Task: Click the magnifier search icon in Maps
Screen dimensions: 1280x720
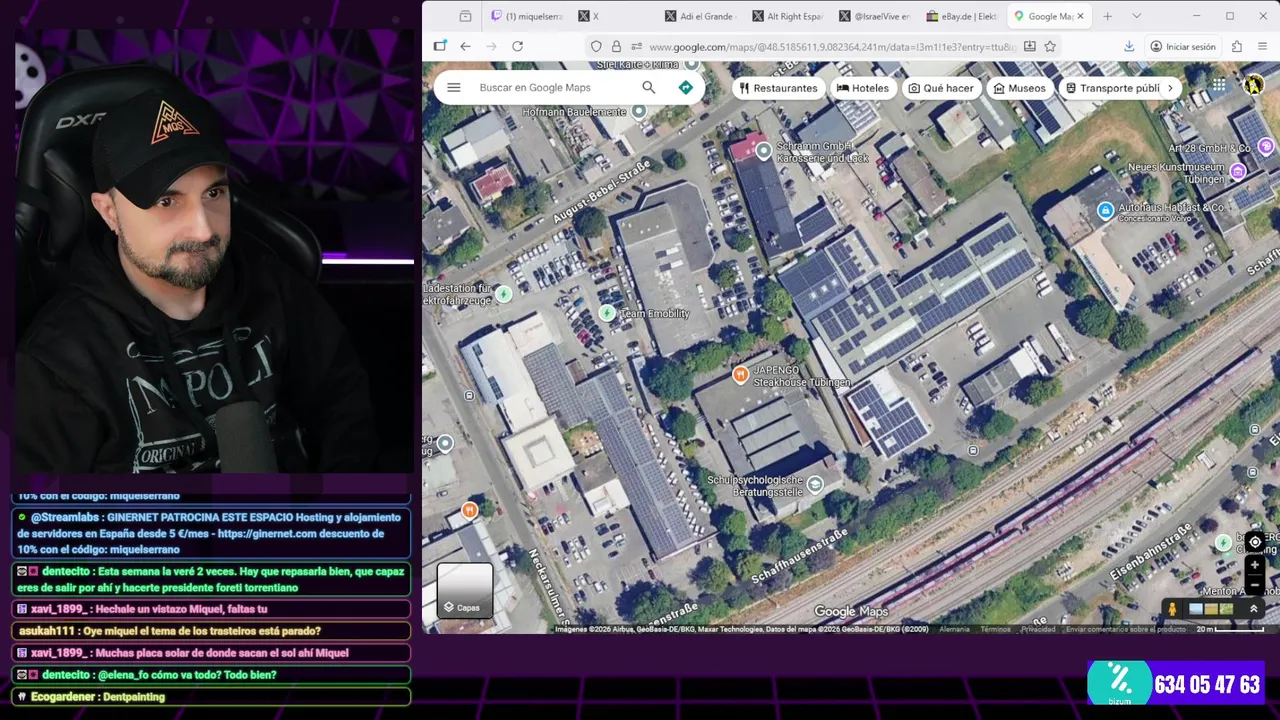Action: click(649, 88)
